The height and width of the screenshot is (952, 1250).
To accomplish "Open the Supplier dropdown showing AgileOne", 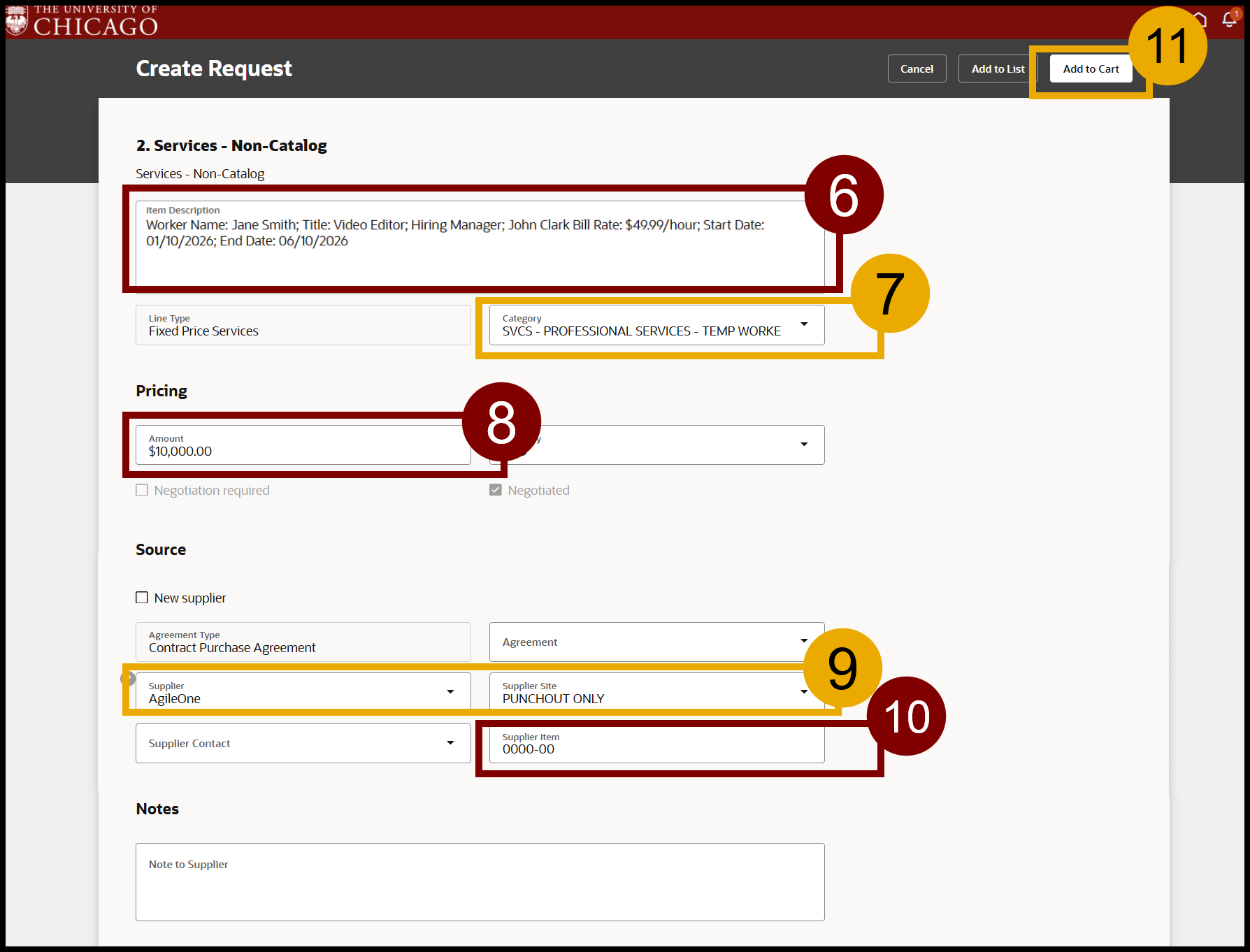I will 450,692.
